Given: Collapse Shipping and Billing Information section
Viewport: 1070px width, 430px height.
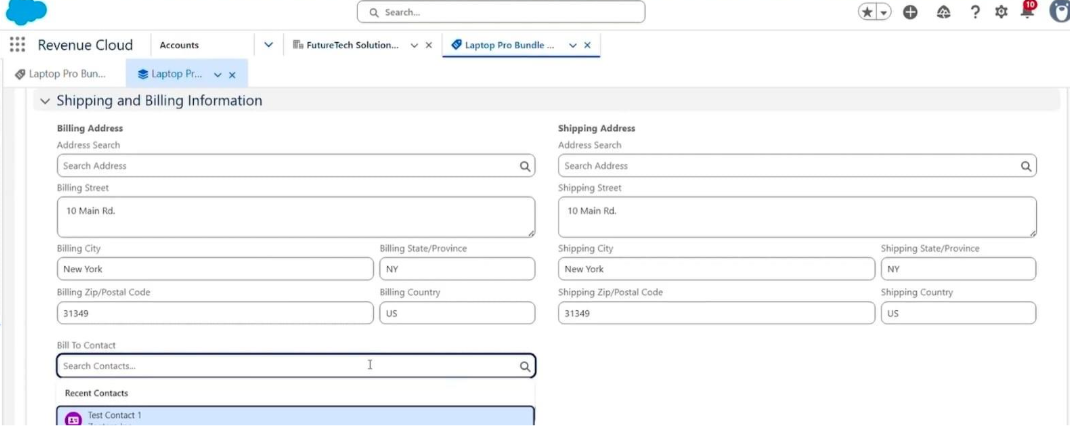Looking at the screenshot, I should click(44, 101).
